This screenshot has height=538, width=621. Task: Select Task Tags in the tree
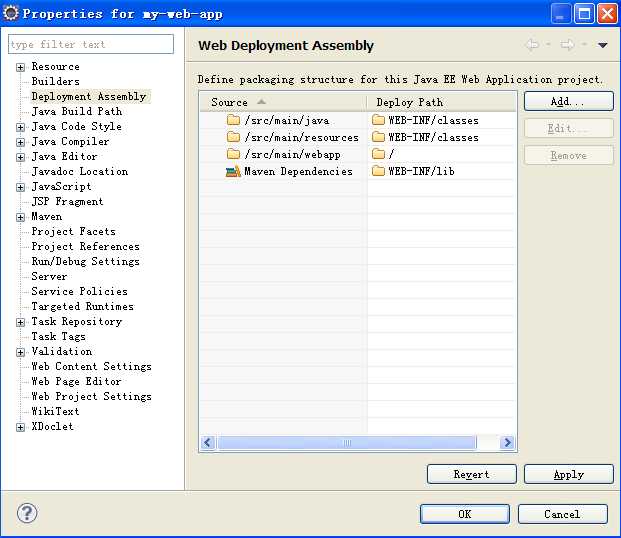coord(58,336)
